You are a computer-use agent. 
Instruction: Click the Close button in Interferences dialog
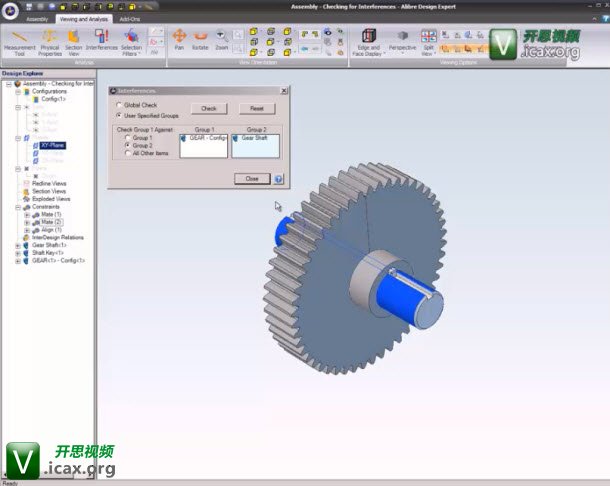252,179
